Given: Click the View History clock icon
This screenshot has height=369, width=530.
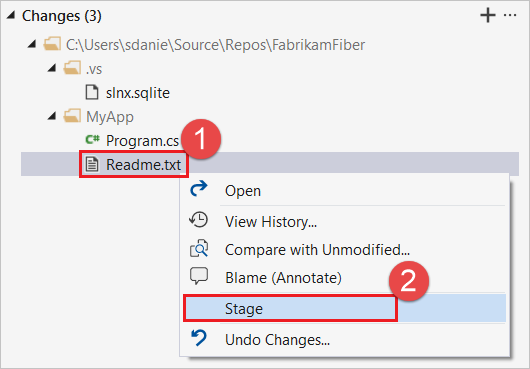Looking at the screenshot, I should point(199,220).
